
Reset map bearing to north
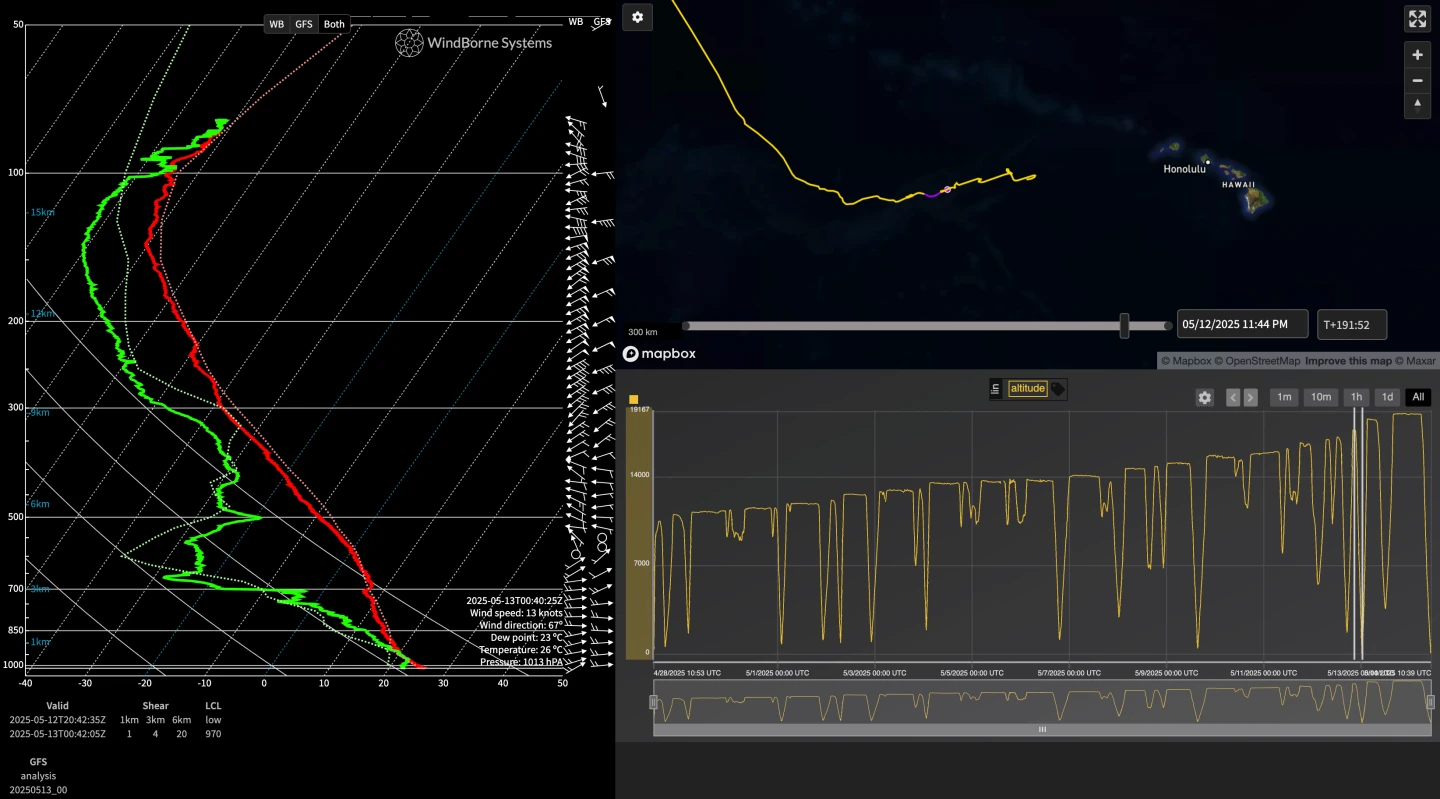click(1417, 105)
